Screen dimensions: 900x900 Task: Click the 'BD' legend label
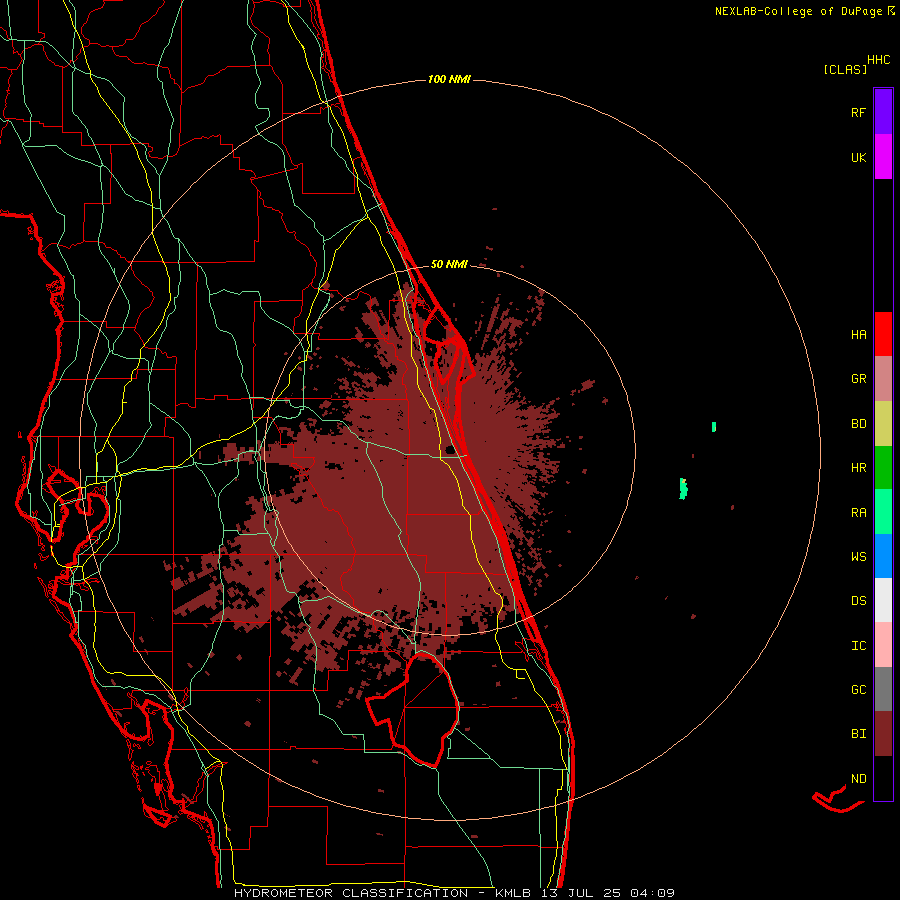[858, 424]
